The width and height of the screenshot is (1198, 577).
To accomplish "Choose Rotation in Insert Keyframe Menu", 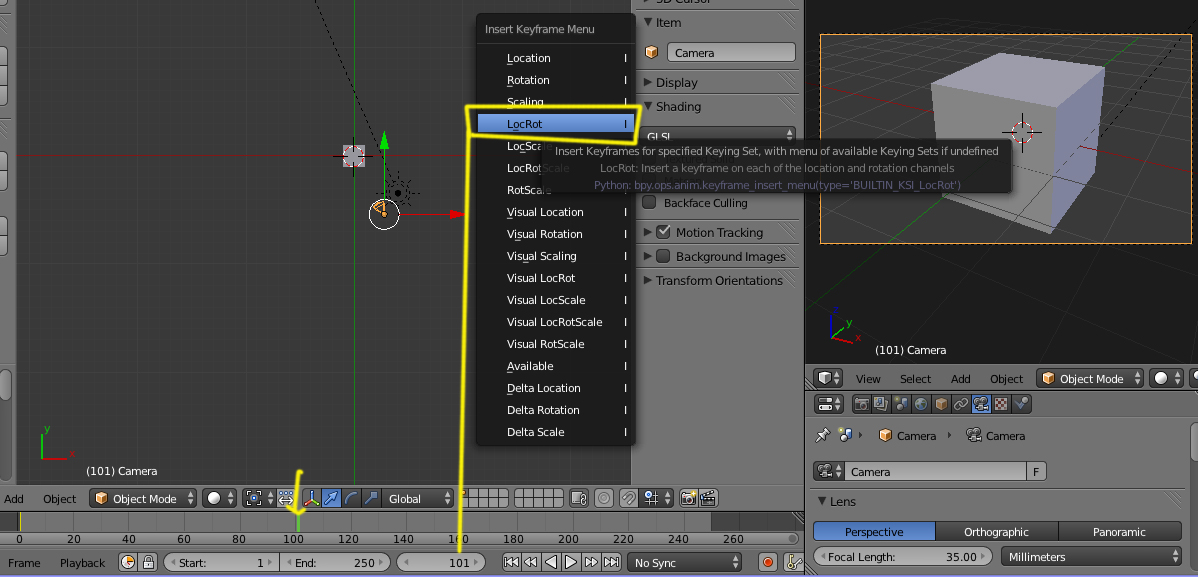I will click(555, 80).
